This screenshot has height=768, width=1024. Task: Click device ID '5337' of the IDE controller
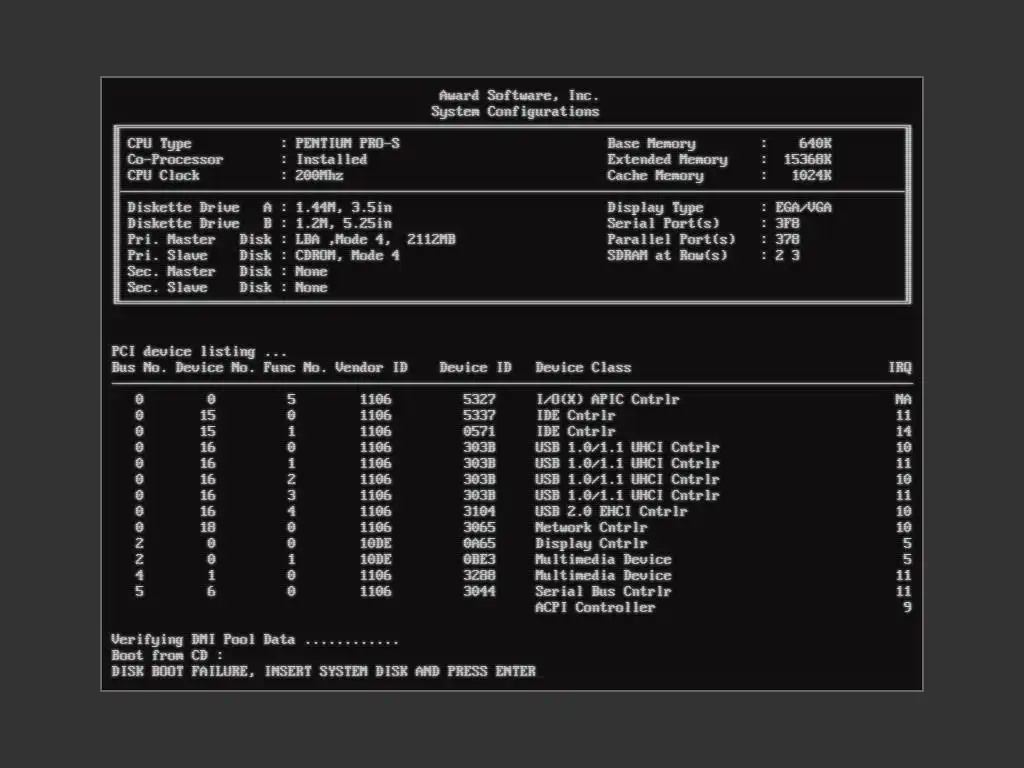479,415
